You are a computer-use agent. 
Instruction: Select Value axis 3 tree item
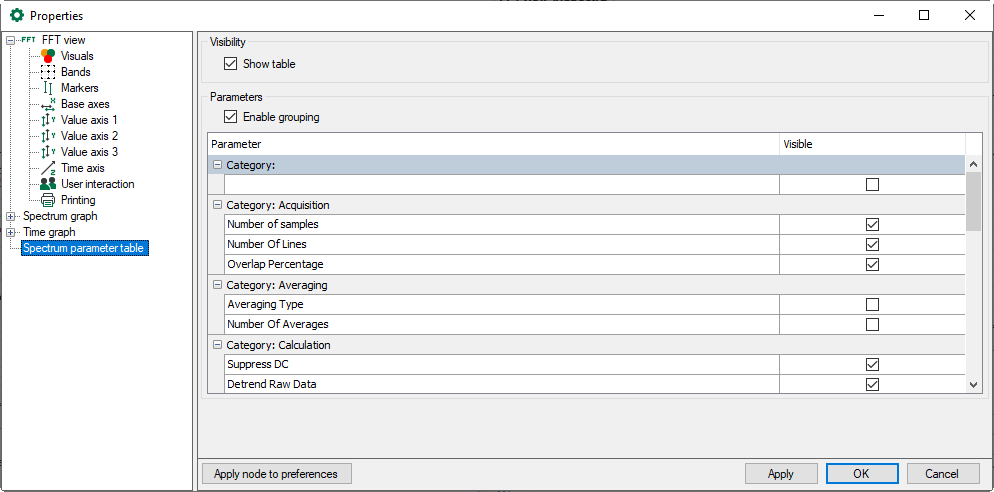pyautogui.click(x=89, y=152)
